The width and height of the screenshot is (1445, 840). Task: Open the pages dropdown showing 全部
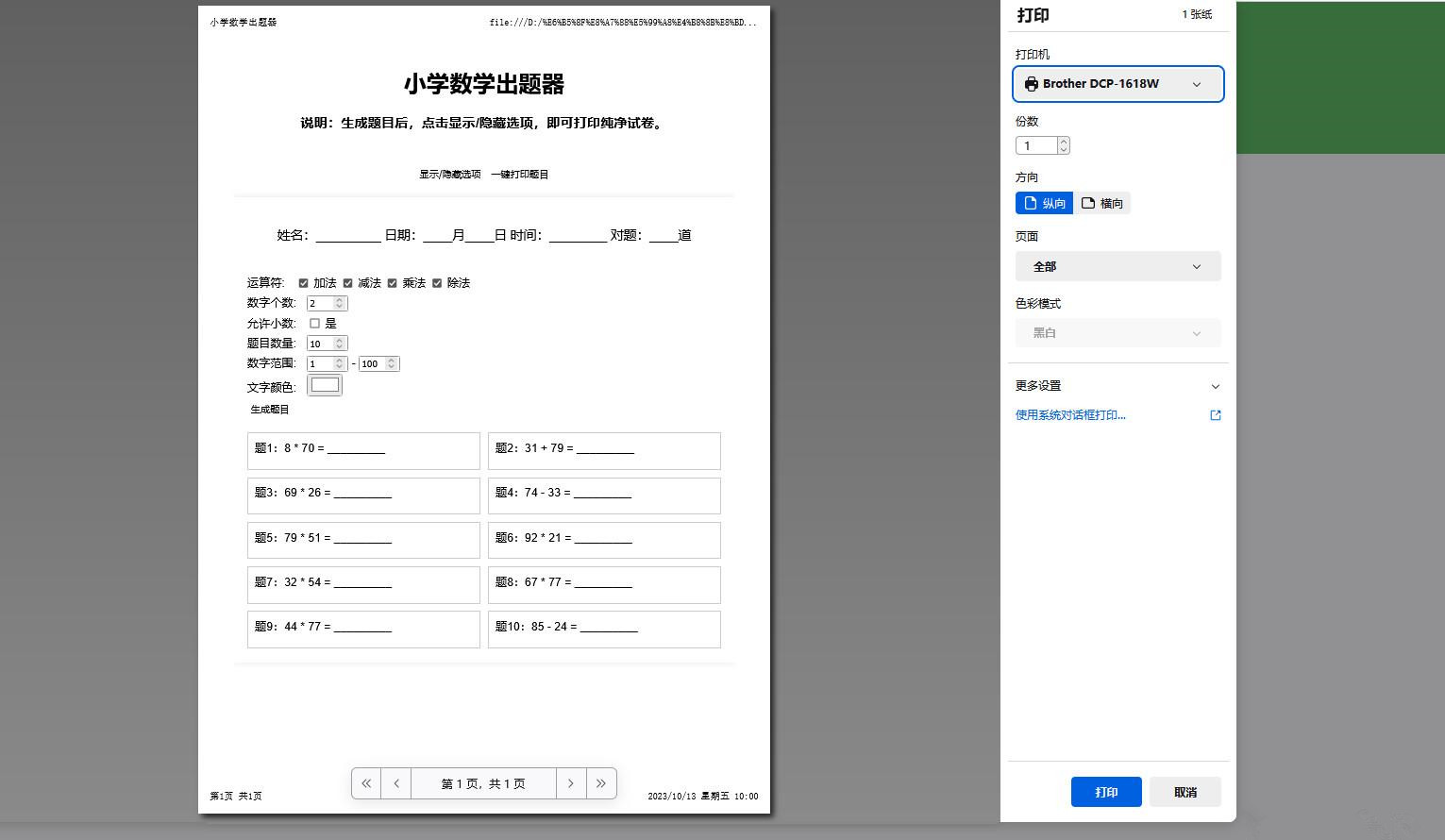[1118, 266]
